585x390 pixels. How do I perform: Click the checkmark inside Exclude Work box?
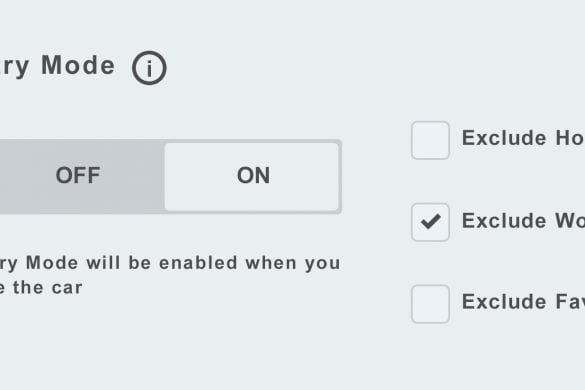point(431,221)
